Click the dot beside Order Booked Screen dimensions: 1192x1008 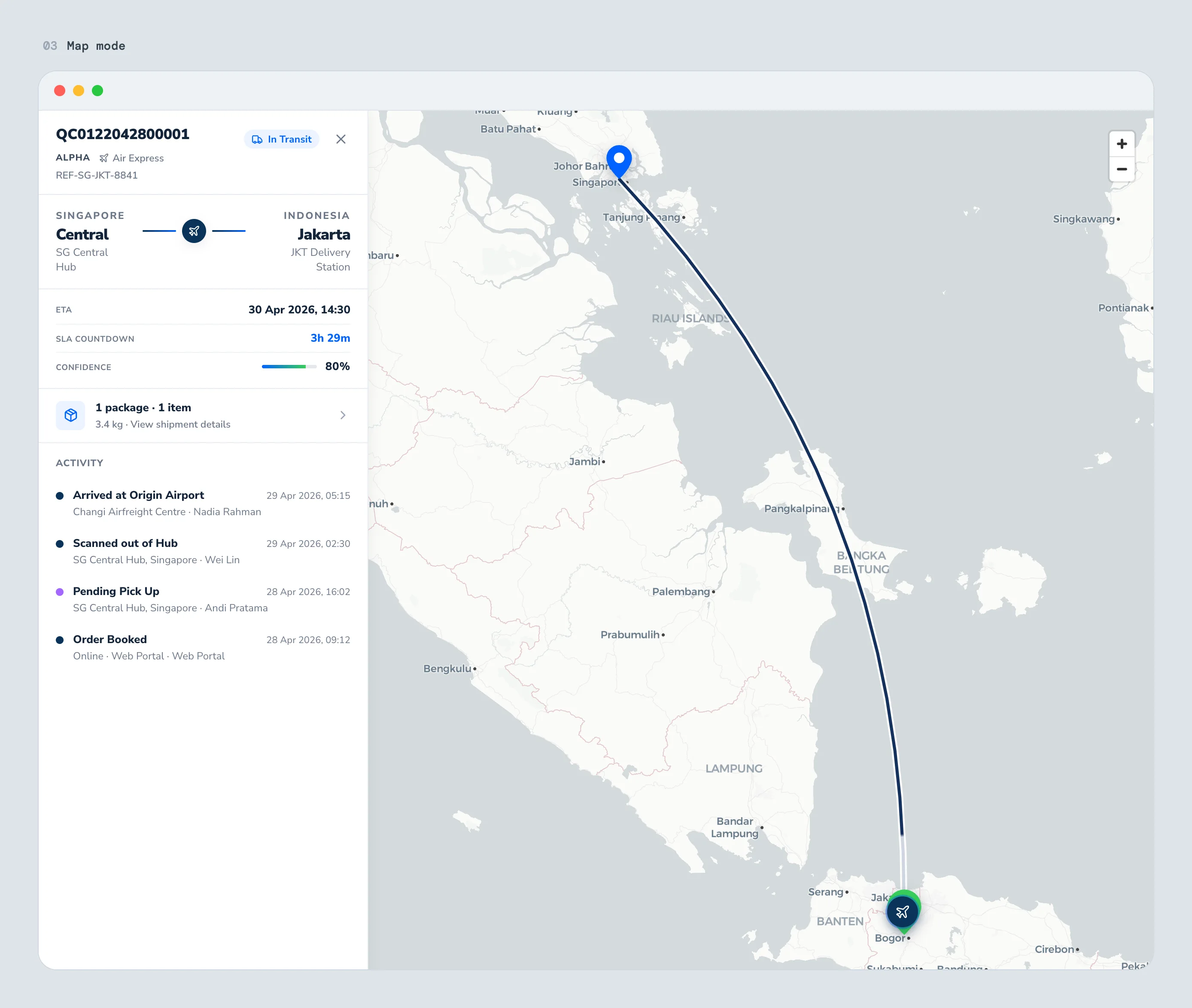tap(59, 640)
